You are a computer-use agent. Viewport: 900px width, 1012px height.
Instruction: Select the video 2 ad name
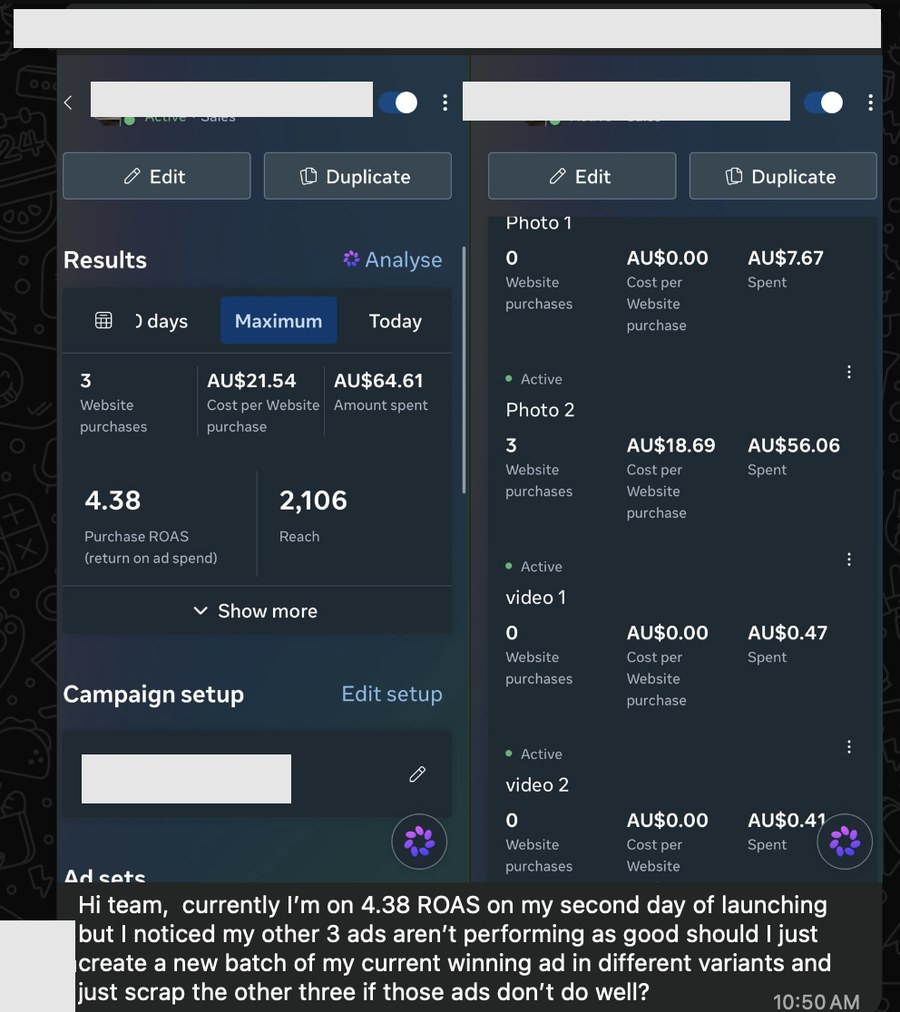point(537,785)
